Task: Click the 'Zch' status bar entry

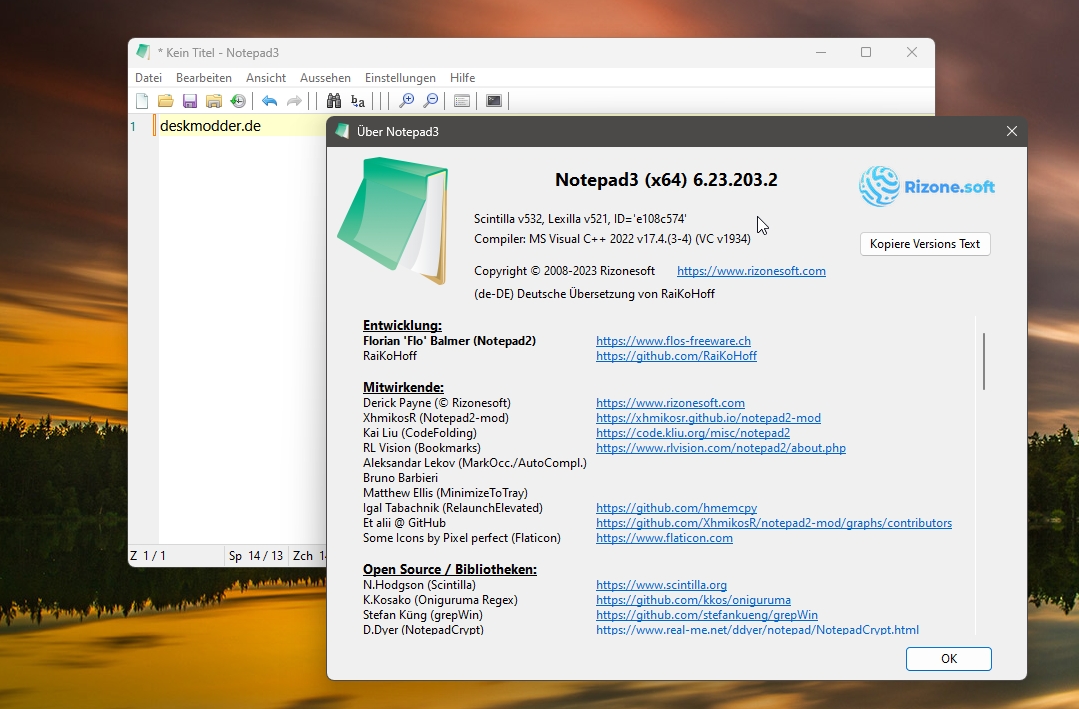Action: [x=308, y=555]
